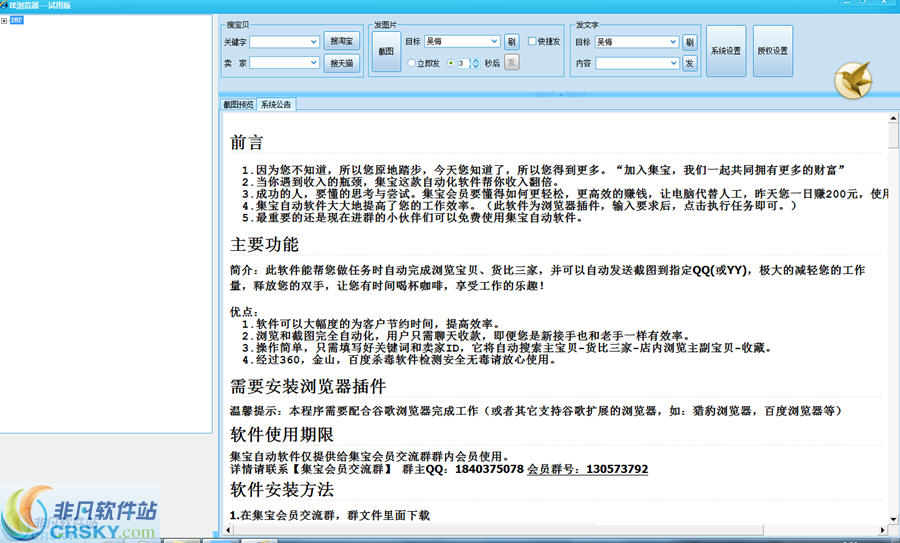Select the 立即发 radio button
This screenshot has width=900, height=543.
(x=411, y=63)
